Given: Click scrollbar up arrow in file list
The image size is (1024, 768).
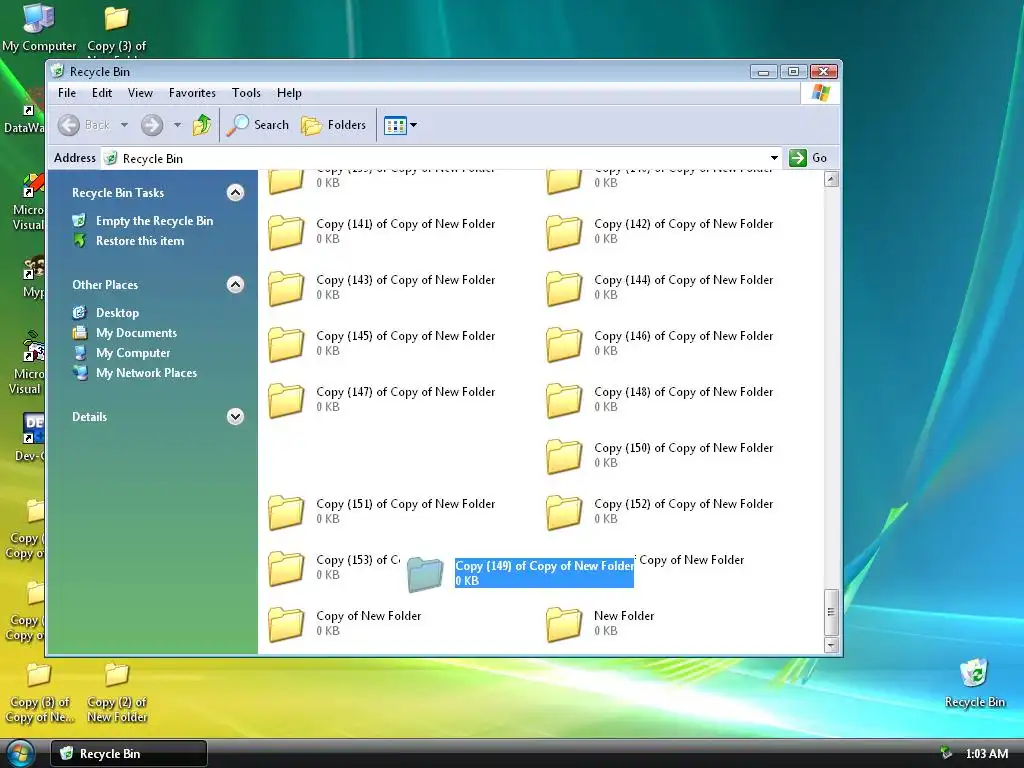Looking at the screenshot, I should pos(831,179).
